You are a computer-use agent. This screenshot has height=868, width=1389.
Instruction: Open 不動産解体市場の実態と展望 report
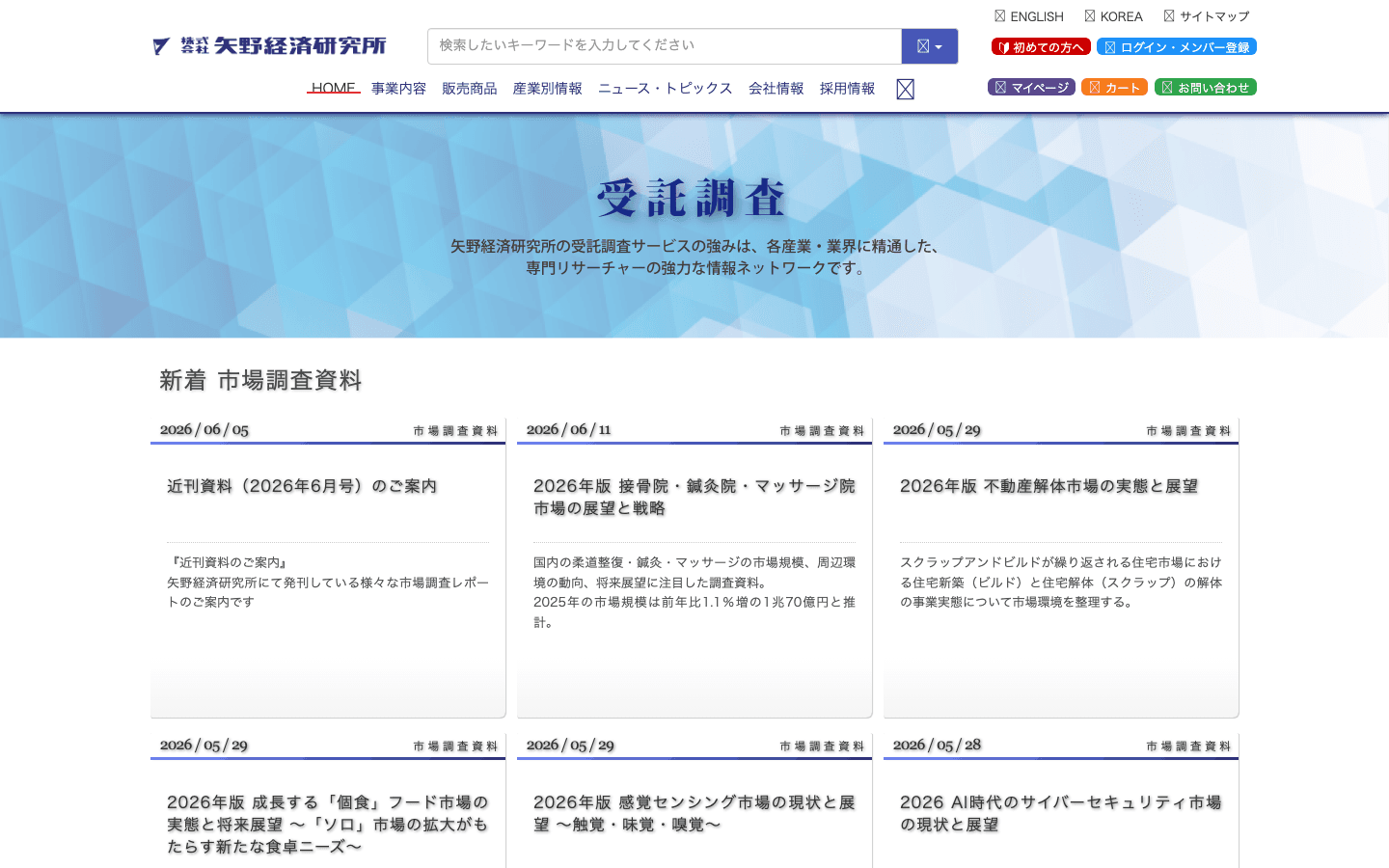pyautogui.click(x=1049, y=486)
